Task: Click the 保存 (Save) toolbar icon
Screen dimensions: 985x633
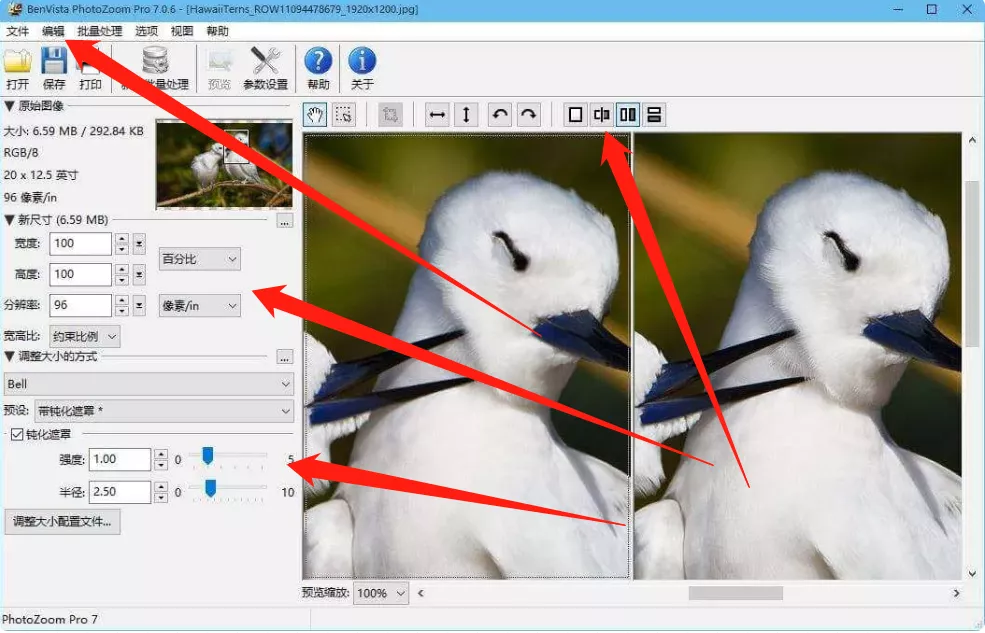Action: tap(53, 62)
